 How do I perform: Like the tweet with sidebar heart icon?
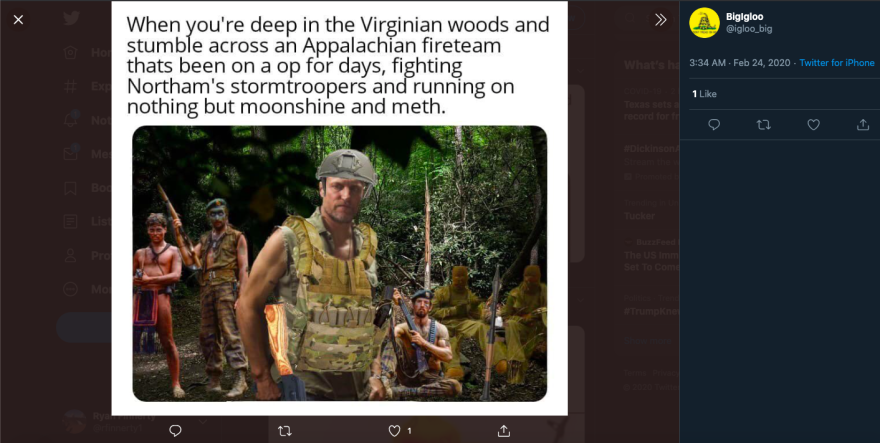(x=814, y=125)
